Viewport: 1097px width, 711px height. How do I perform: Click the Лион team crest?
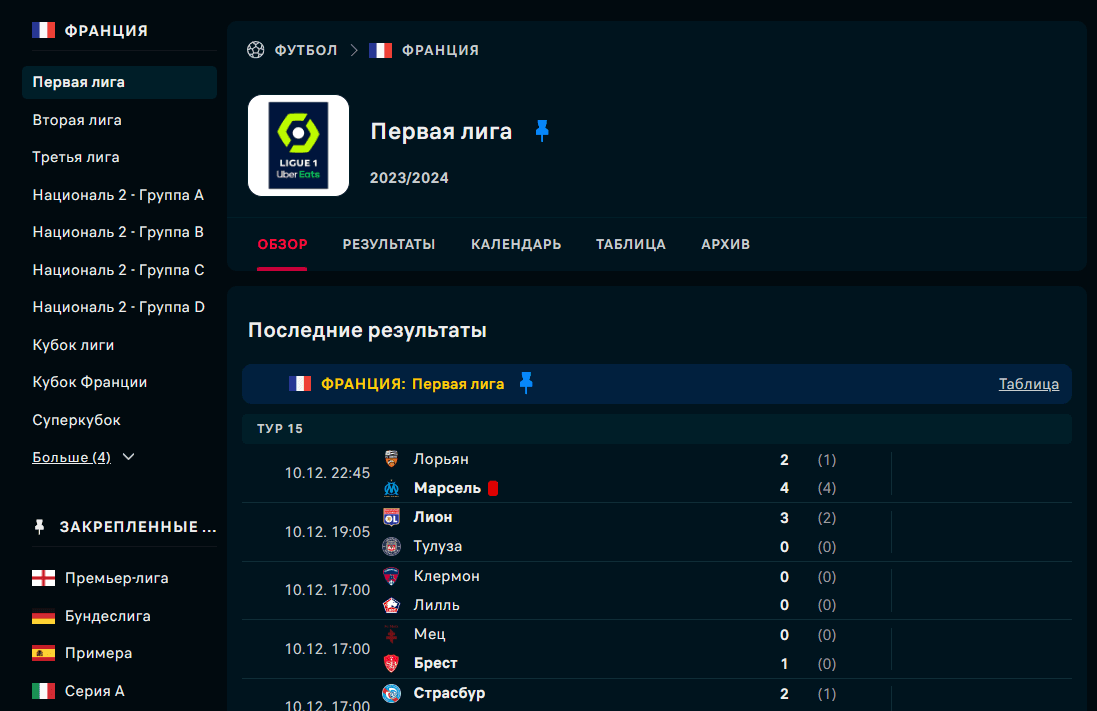click(392, 517)
